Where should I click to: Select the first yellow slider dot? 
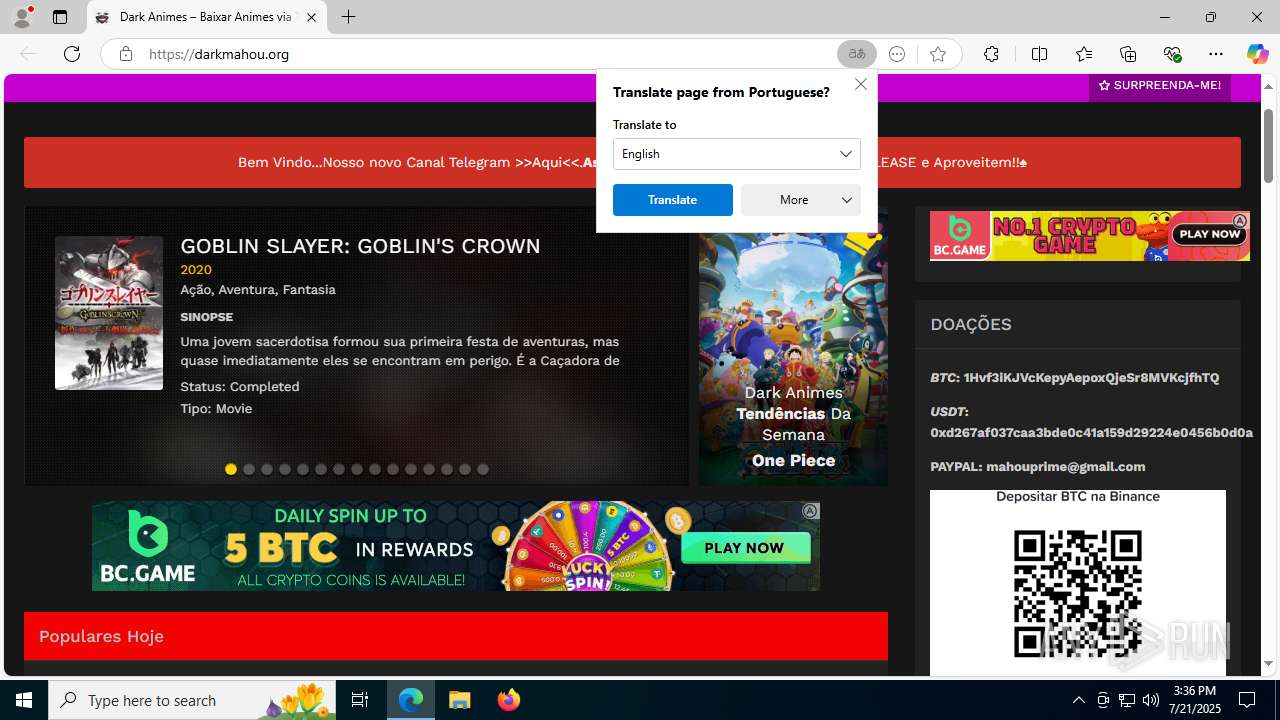click(231, 469)
